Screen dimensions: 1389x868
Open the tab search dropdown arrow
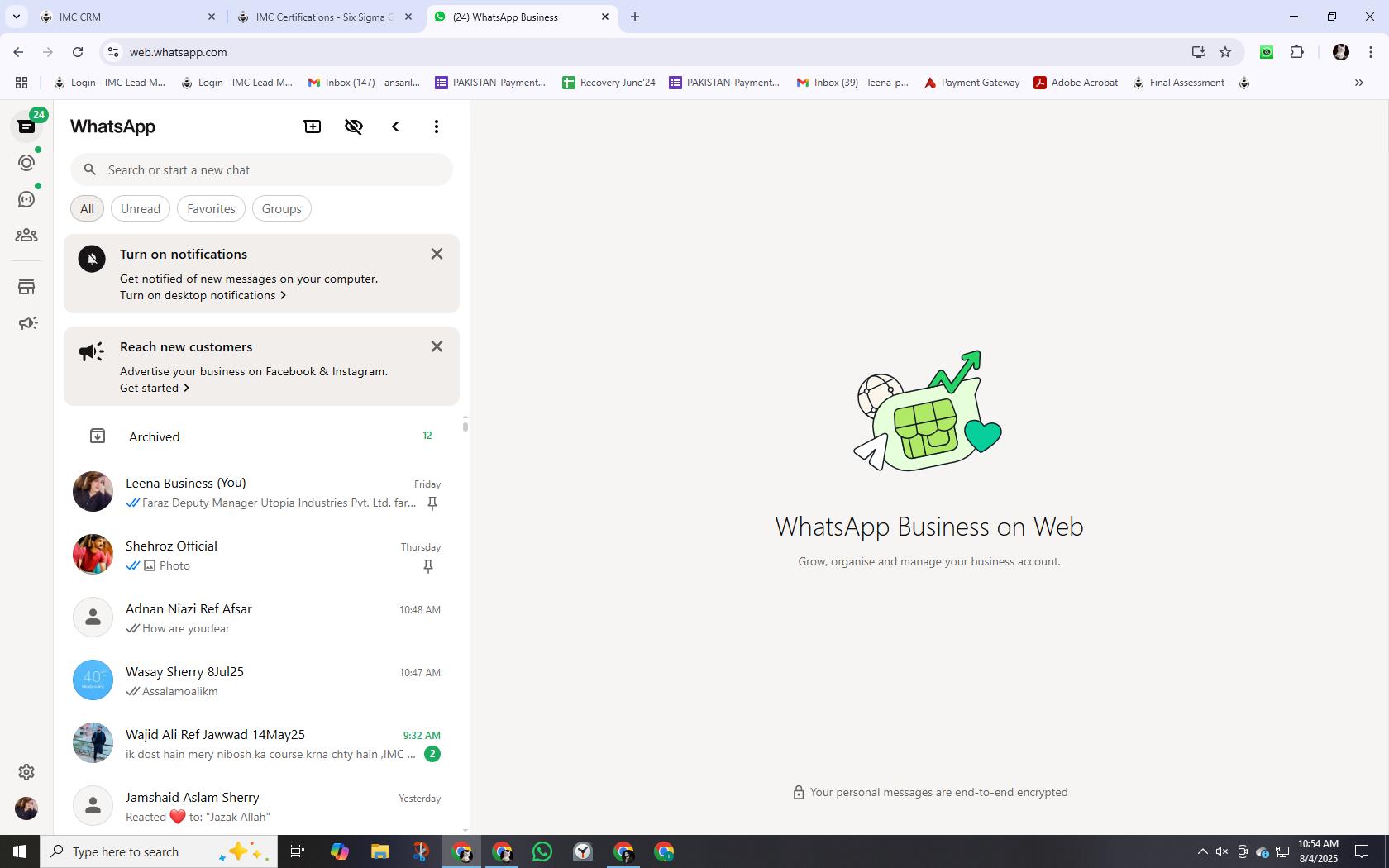[x=16, y=17]
